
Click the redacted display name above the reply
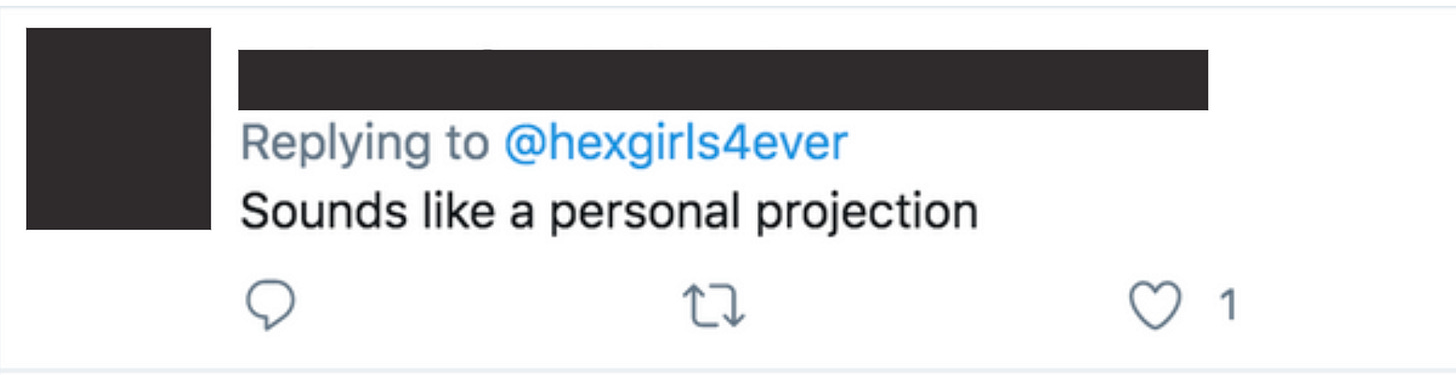(723, 79)
